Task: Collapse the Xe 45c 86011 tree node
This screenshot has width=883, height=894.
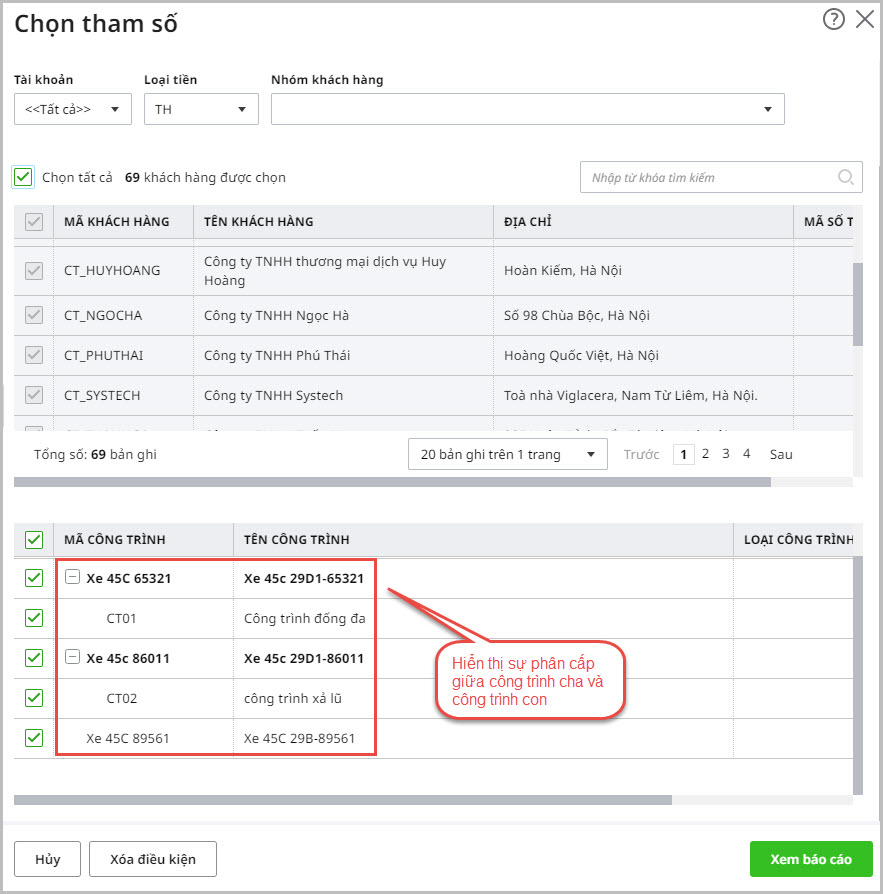Action: coord(73,657)
